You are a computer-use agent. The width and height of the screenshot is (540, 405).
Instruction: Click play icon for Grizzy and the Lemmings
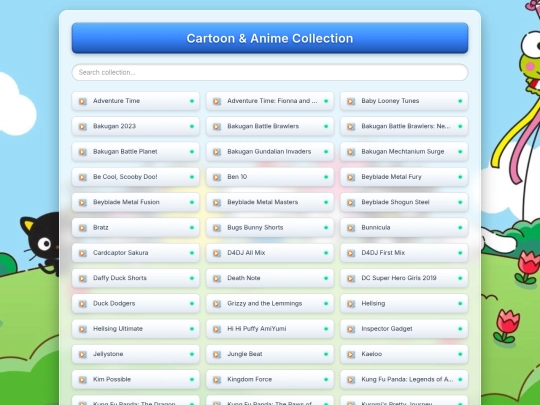217,304
